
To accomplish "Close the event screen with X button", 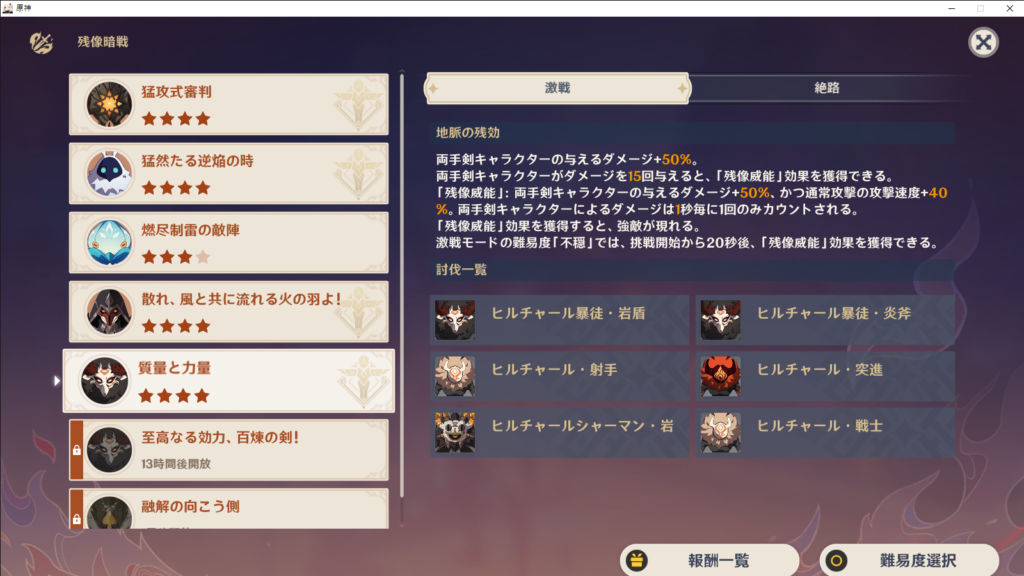I will click(x=983, y=42).
